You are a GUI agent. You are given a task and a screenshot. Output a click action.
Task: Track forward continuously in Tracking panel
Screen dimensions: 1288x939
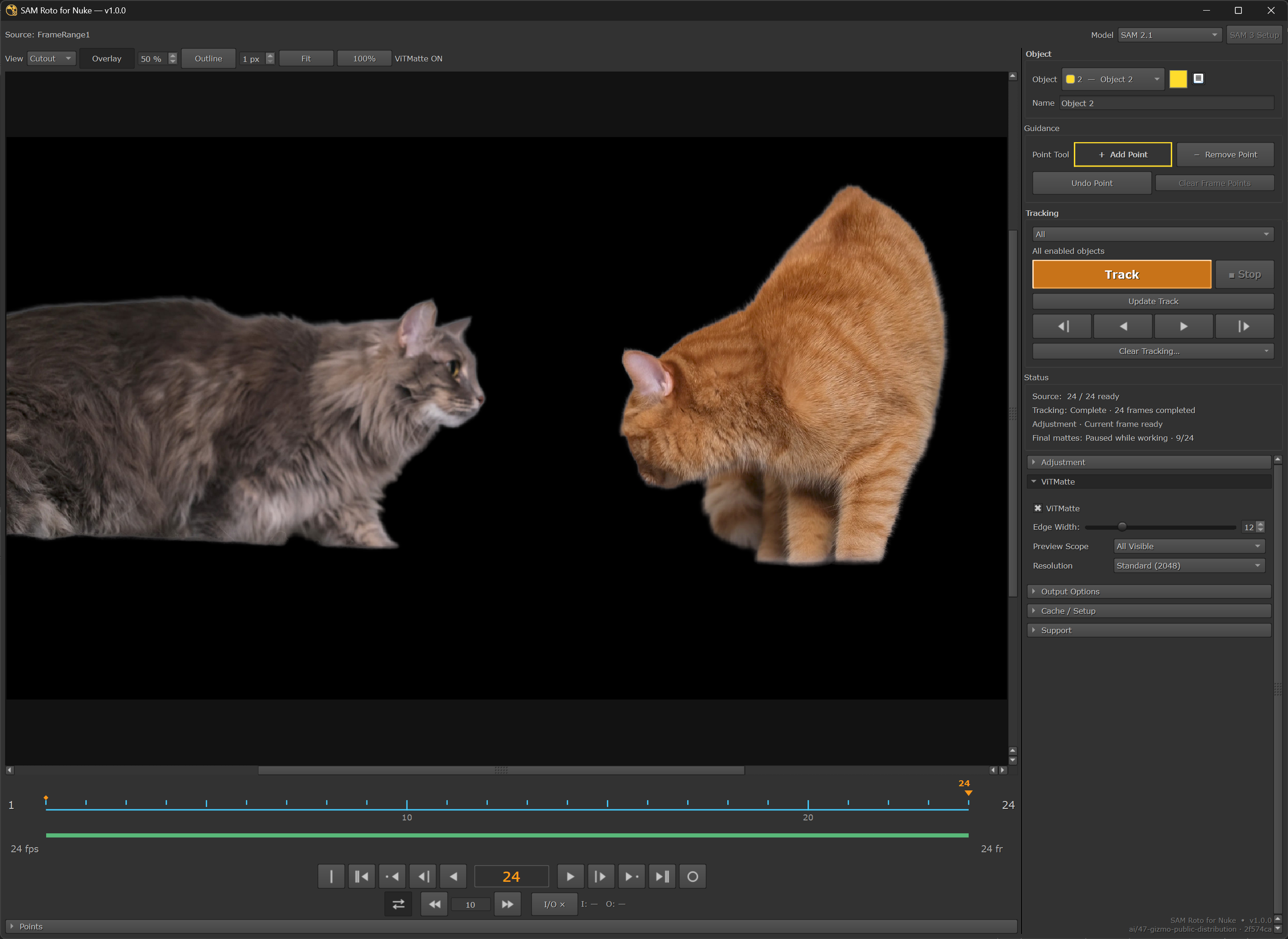click(1183, 326)
